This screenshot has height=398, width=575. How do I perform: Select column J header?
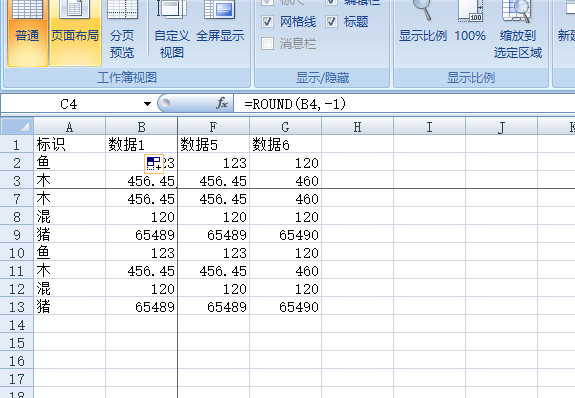[x=501, y=127]
